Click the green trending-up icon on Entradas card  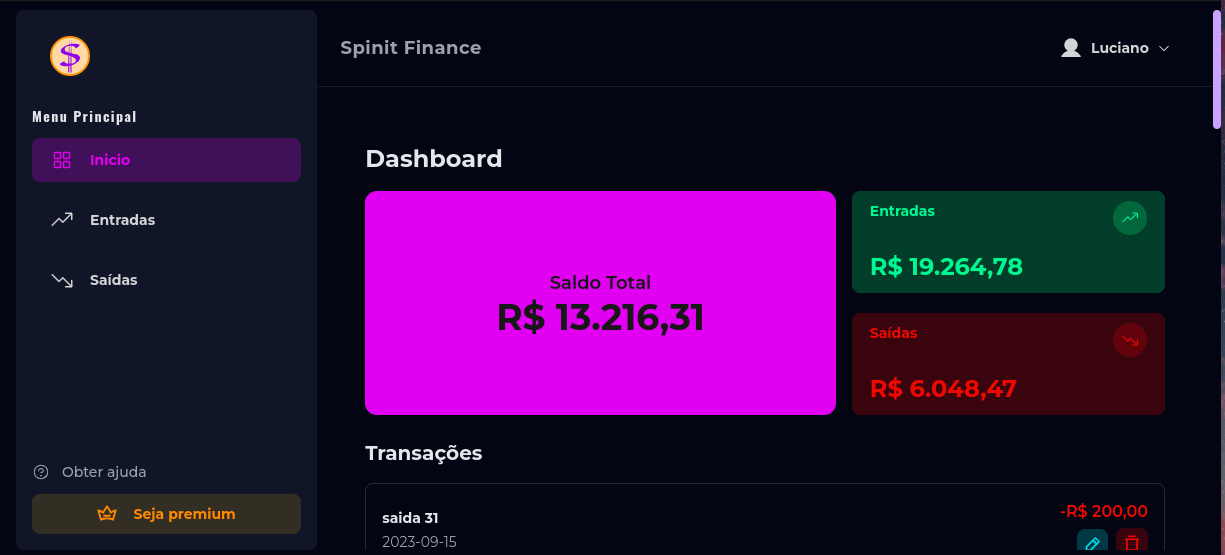pyautogui.click(x=1130, y=217)
